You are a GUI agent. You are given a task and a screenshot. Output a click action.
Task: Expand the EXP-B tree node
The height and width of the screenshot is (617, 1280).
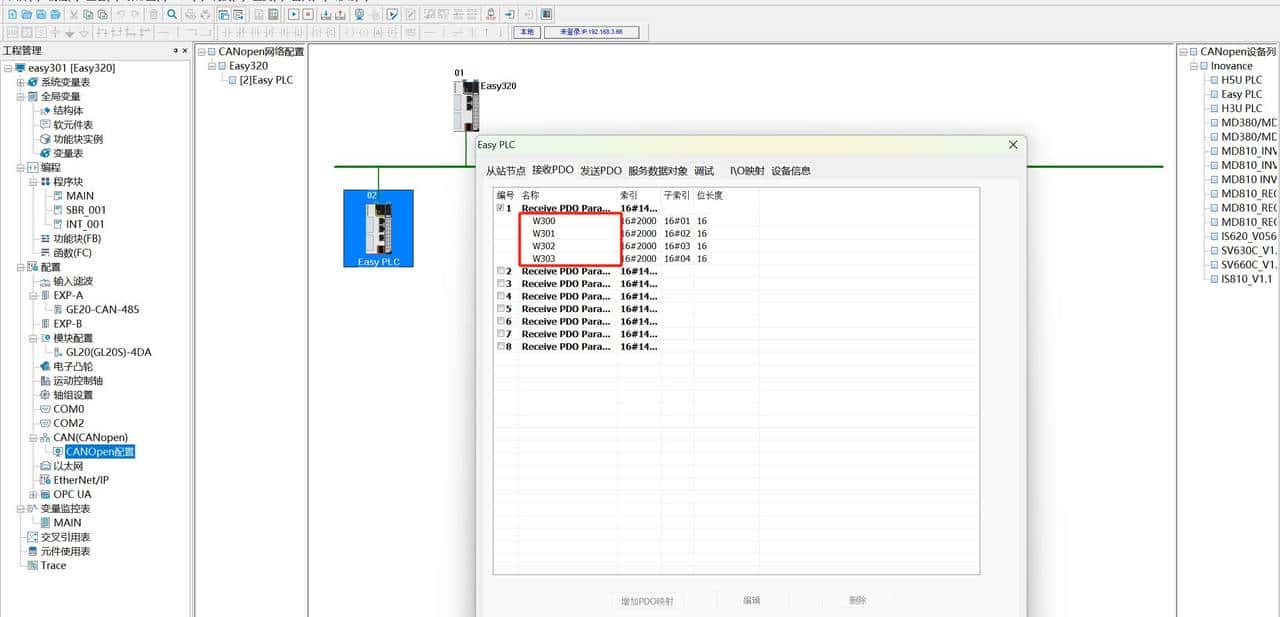click(x=33, y=324)
